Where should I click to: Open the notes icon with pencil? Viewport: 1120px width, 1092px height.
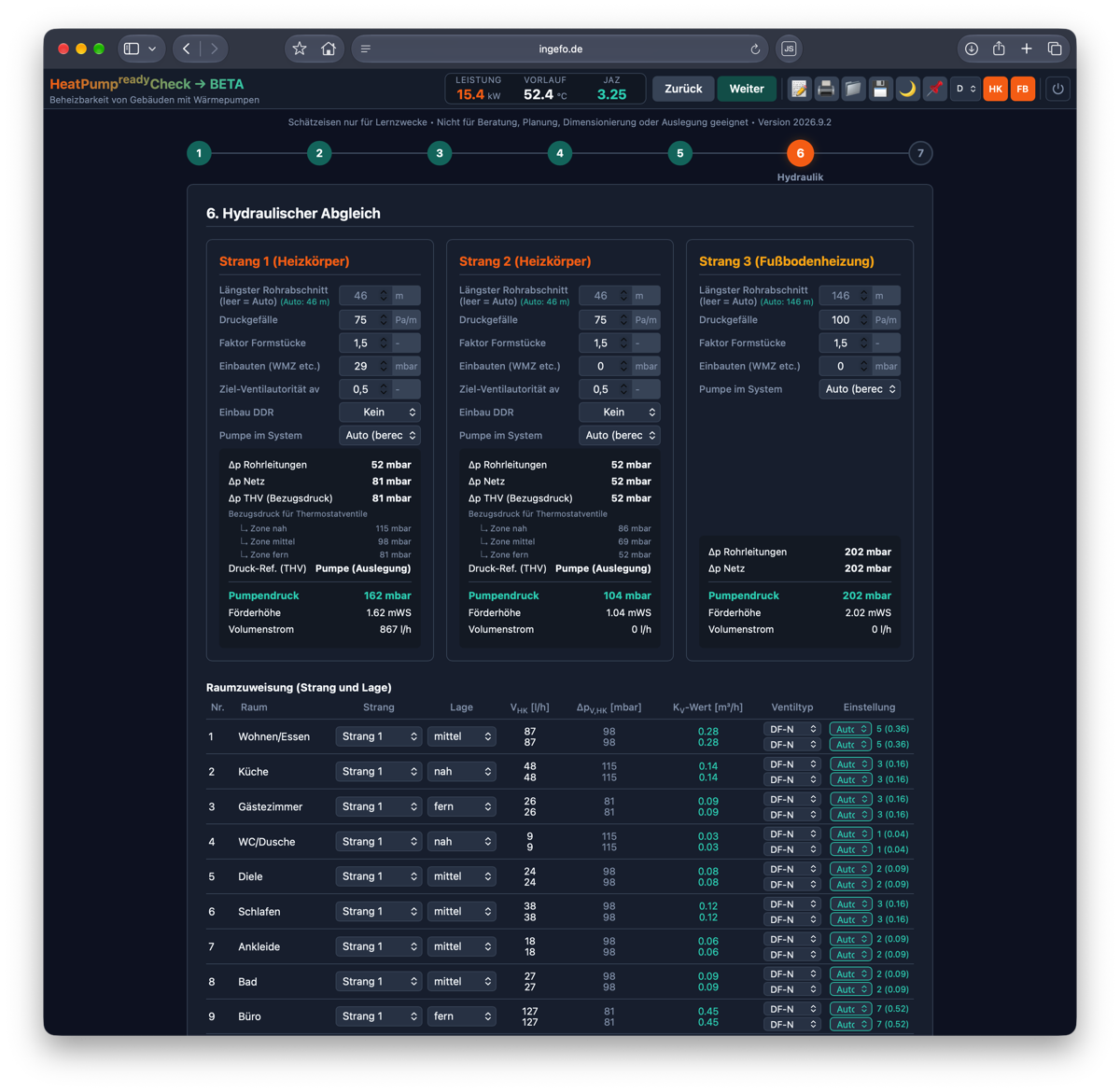click(799, 89)
